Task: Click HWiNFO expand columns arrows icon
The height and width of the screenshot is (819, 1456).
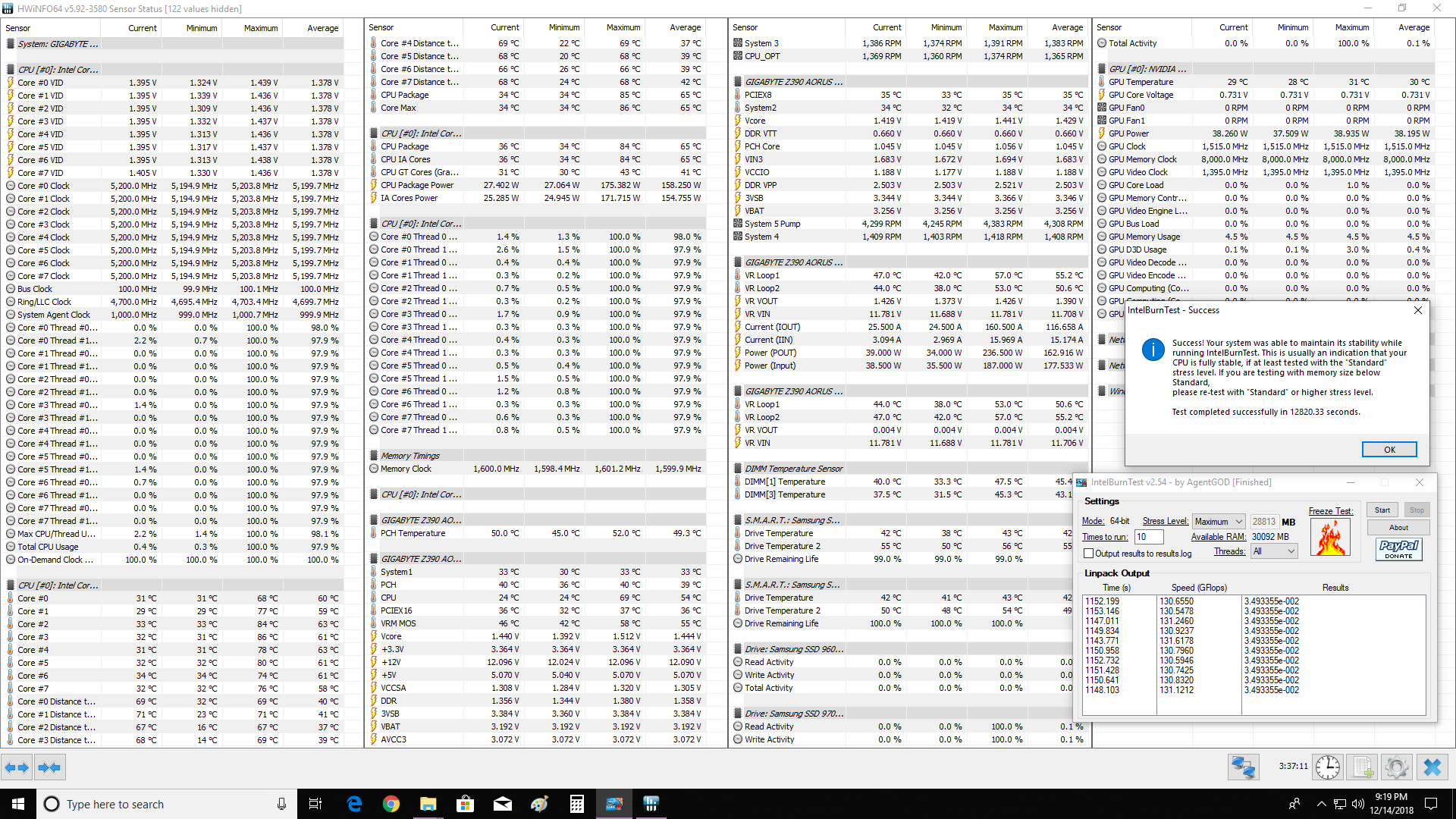Action: [17, 767]
